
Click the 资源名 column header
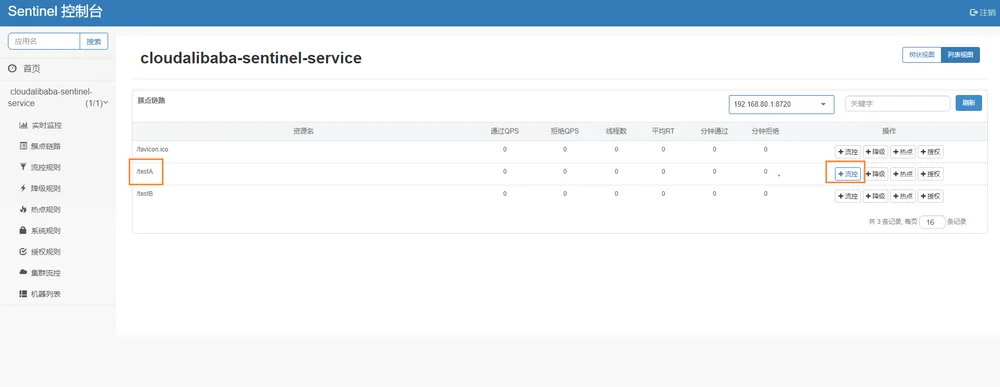tap(304, 131)
